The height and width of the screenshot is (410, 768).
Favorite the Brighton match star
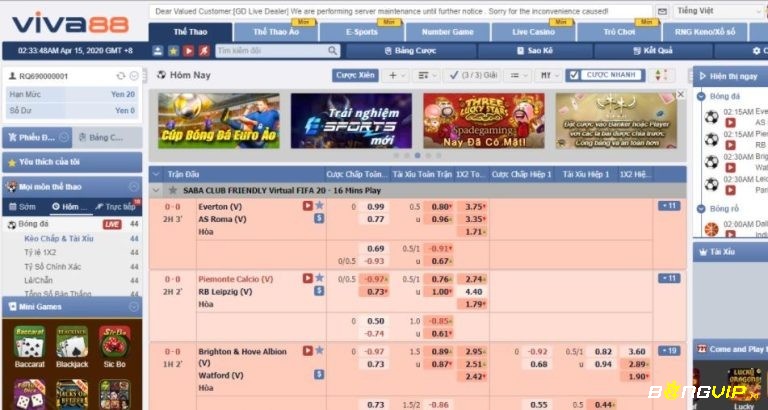[x=319, y=350]
